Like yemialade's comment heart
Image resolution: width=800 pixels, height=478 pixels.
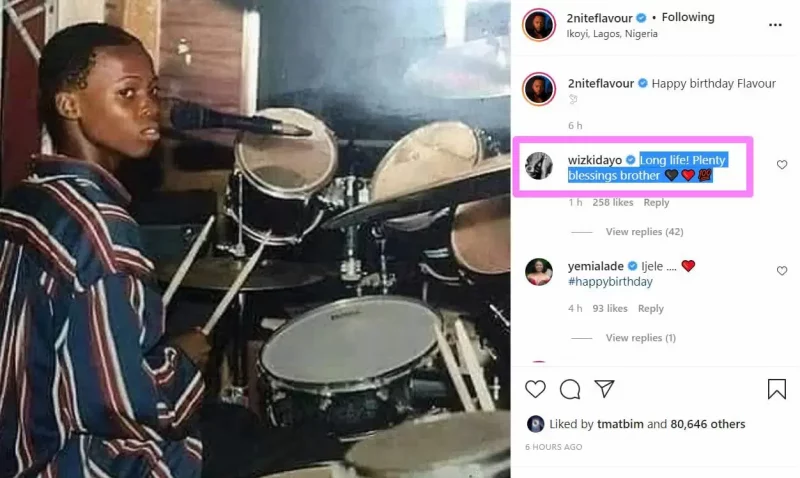[x=782, y=270]
